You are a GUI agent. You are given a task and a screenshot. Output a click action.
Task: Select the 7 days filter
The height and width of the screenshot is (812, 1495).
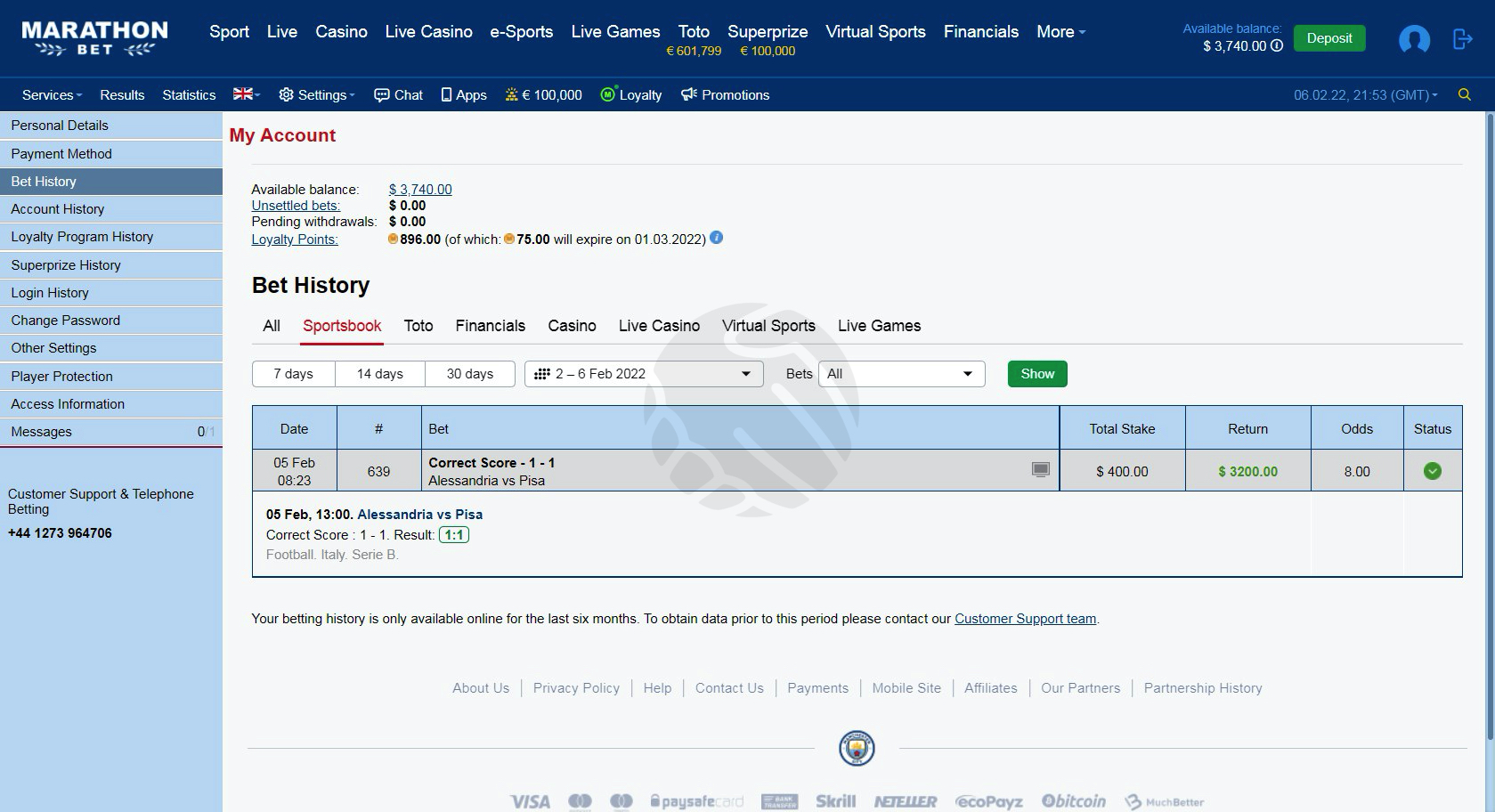[293, 374]
